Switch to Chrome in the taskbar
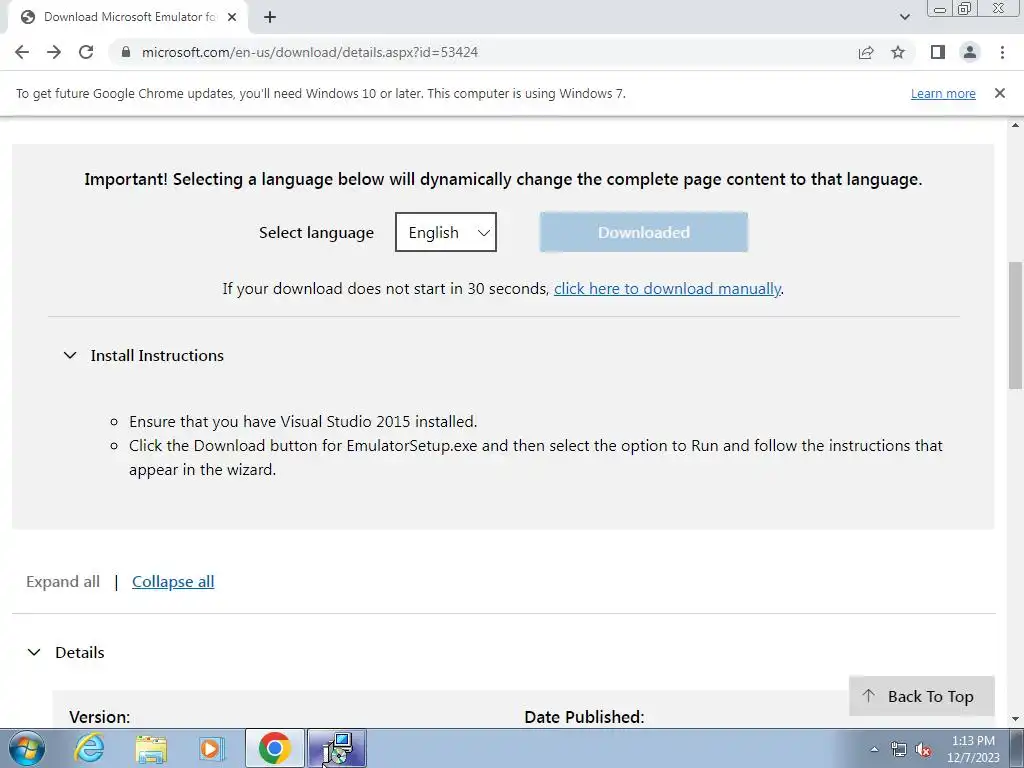Screen dimensions: 1024x768 [x=274, y=748]
